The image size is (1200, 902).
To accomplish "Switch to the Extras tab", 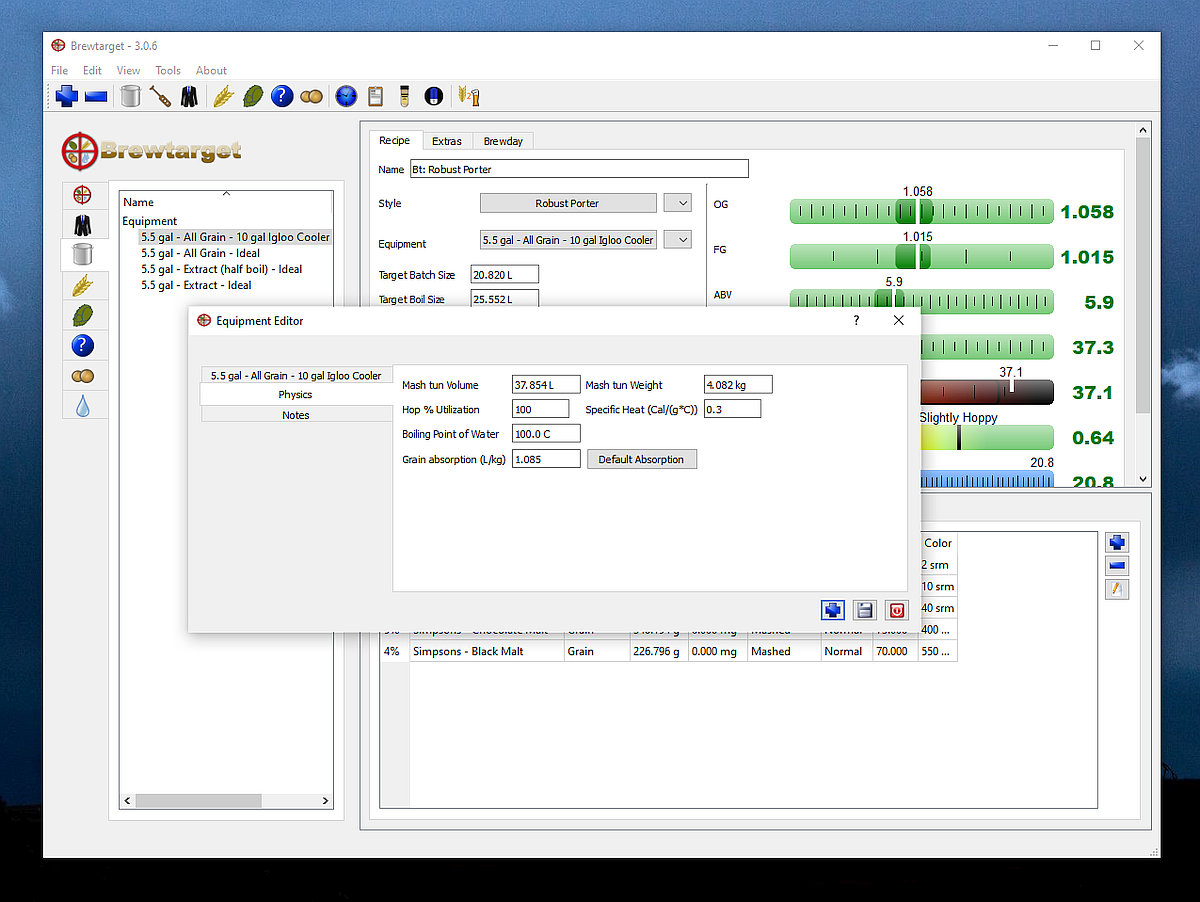I will pyautogui.click(x=447, y=141).
